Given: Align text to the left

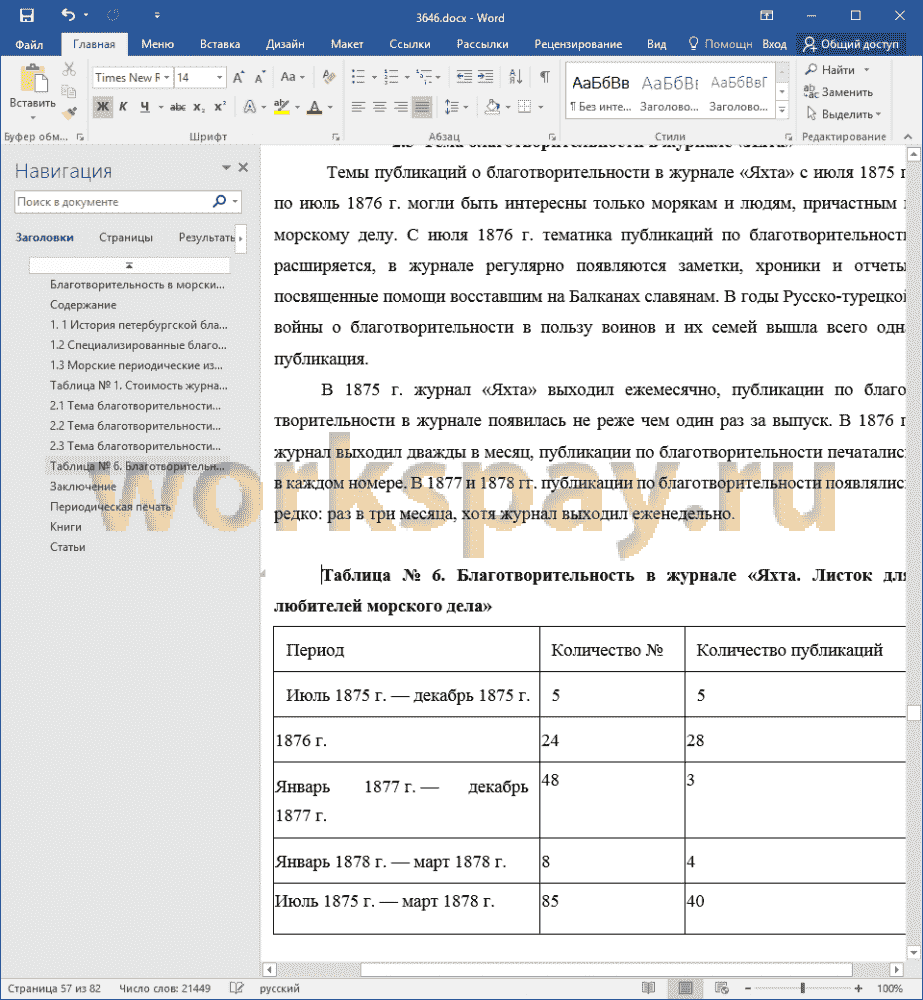Looking at the screenshot, I should [x=358, y=107].
